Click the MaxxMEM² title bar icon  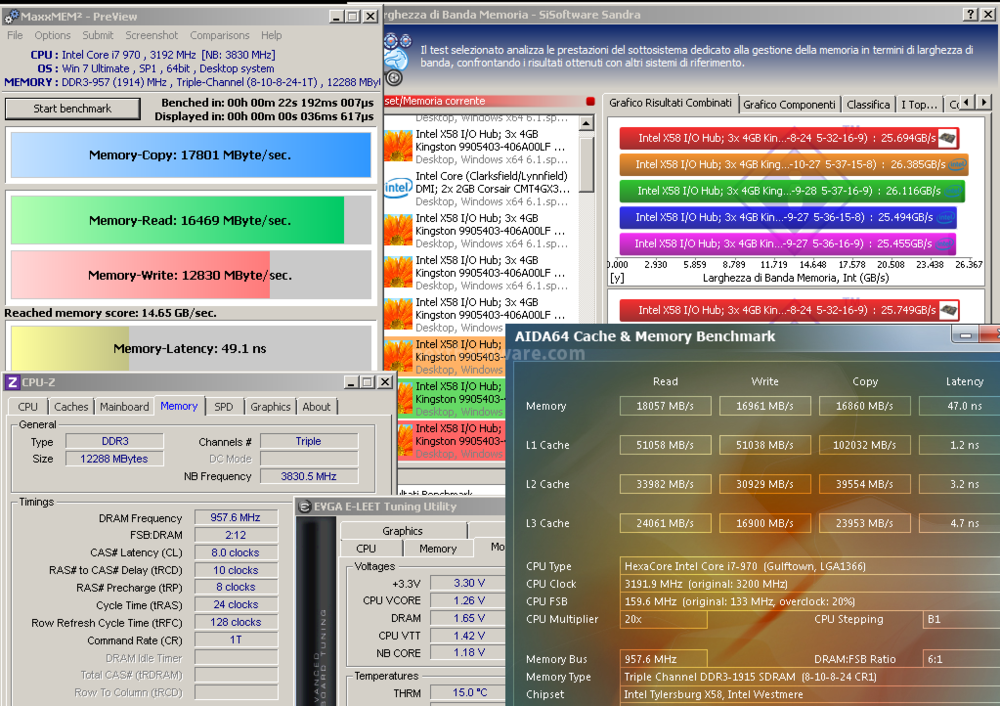11,17
